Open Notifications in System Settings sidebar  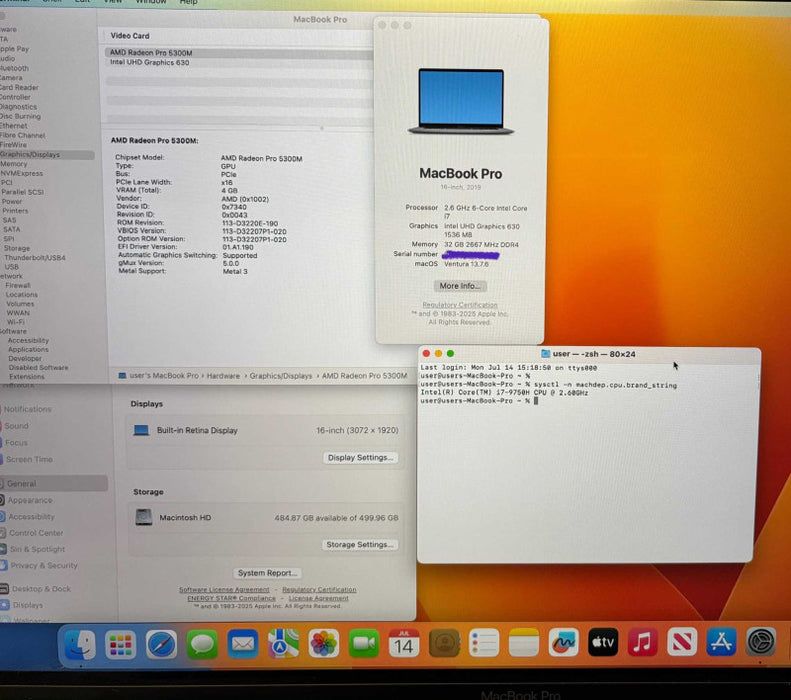pos(28,409)
